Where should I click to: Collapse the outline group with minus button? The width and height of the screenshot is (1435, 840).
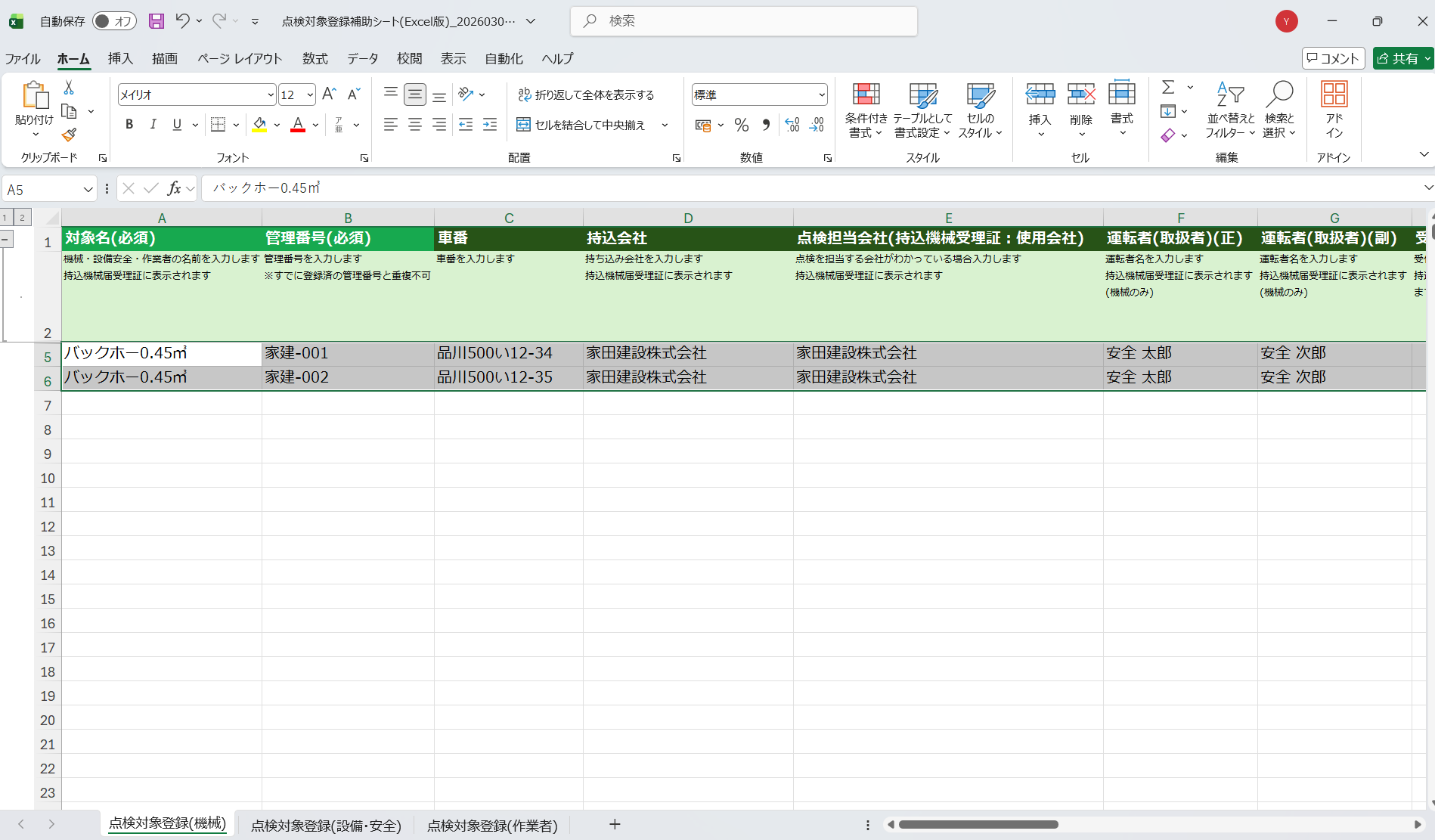[x=6, y=239]
